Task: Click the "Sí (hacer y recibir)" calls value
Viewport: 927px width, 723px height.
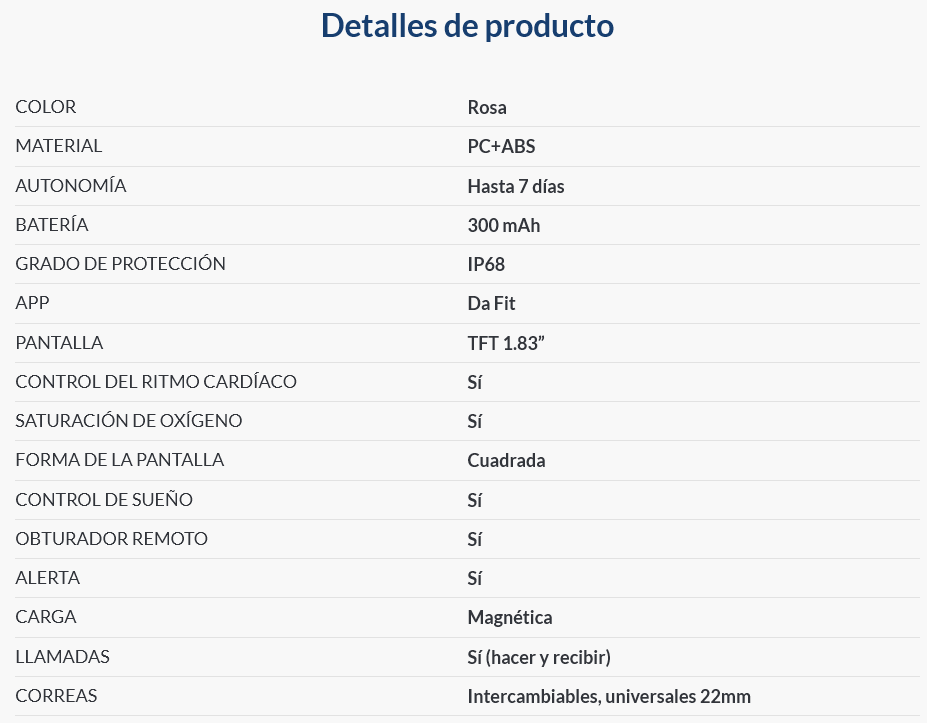Action: [x=539, y=657]
